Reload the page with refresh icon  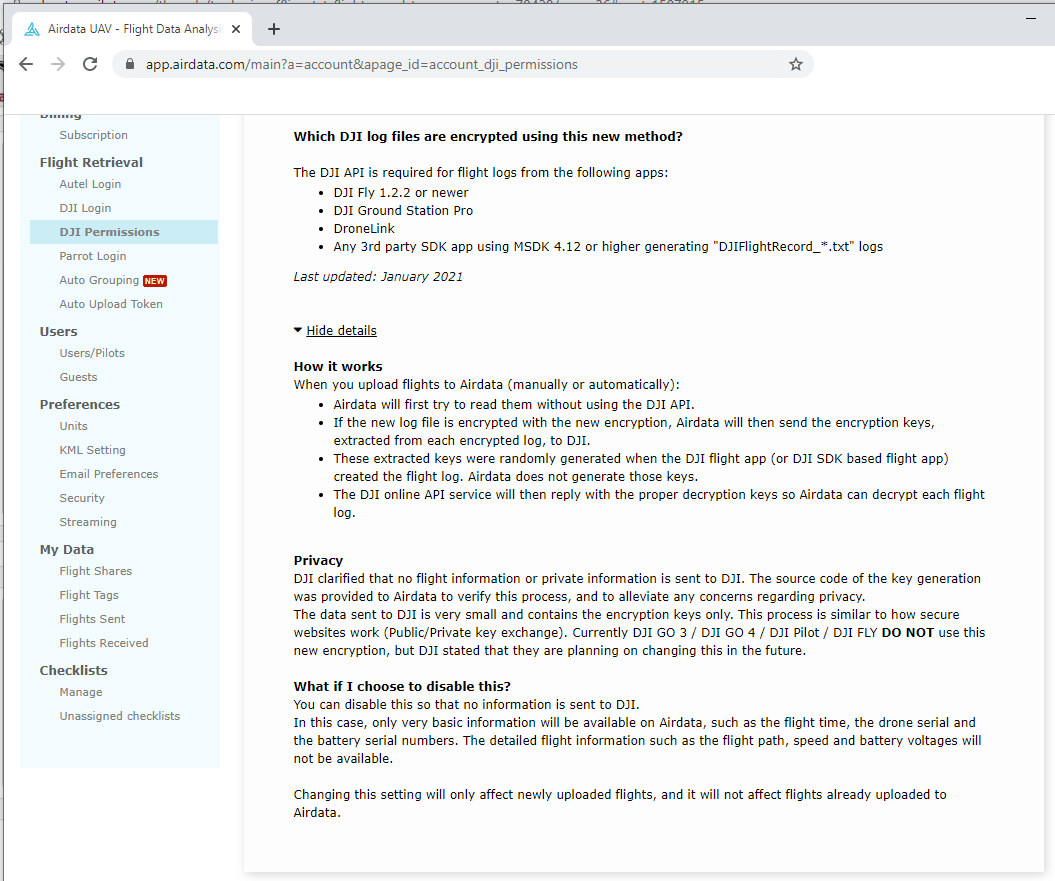click(x=90, y=64)
